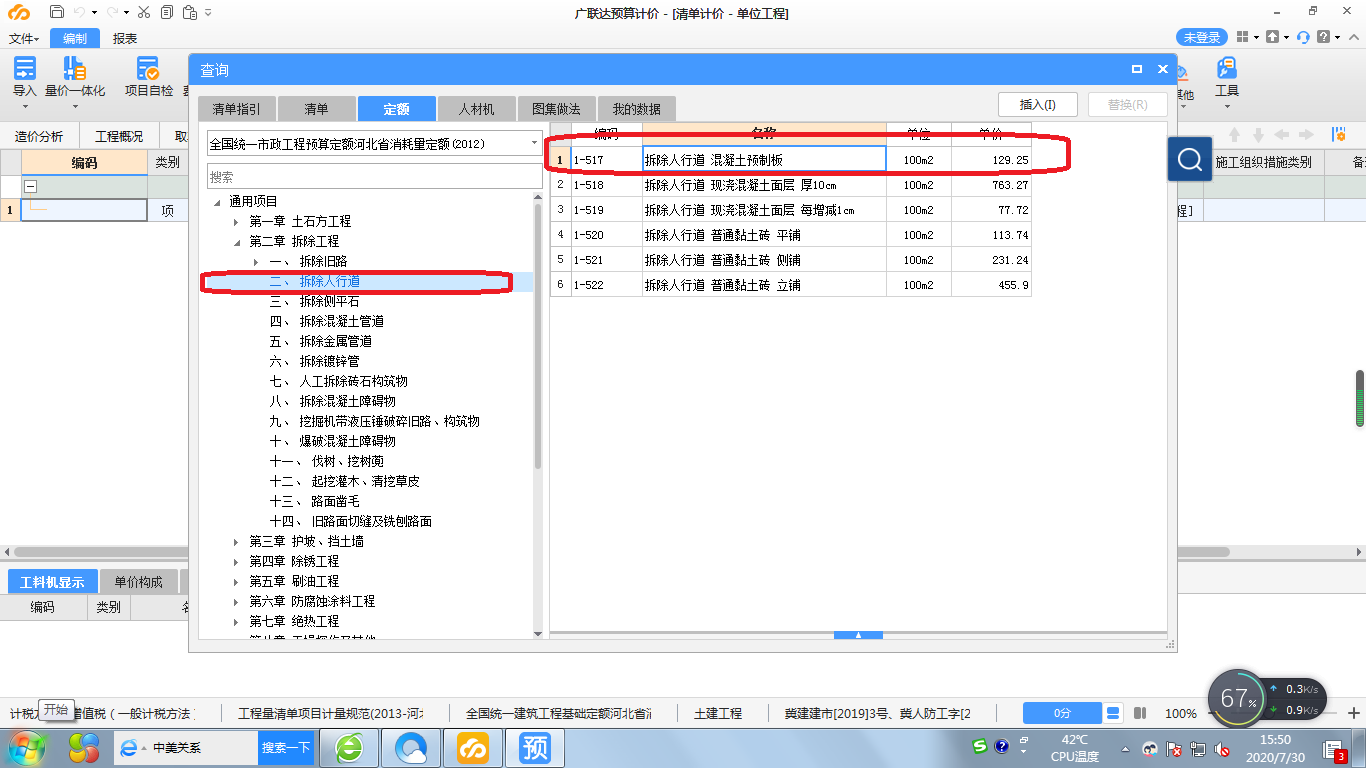Click the Cut scissors icon

point(143,12)
